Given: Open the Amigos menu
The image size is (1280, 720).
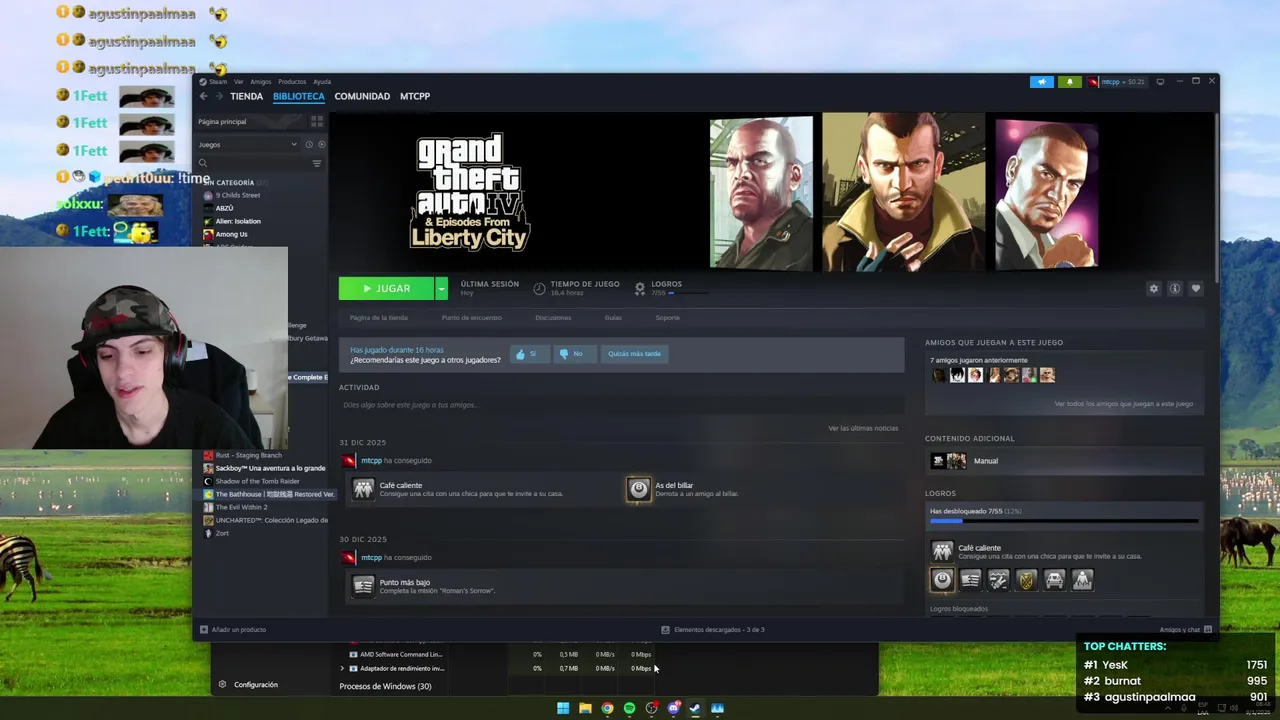Looking at the screenshot, I should [261, 82].
